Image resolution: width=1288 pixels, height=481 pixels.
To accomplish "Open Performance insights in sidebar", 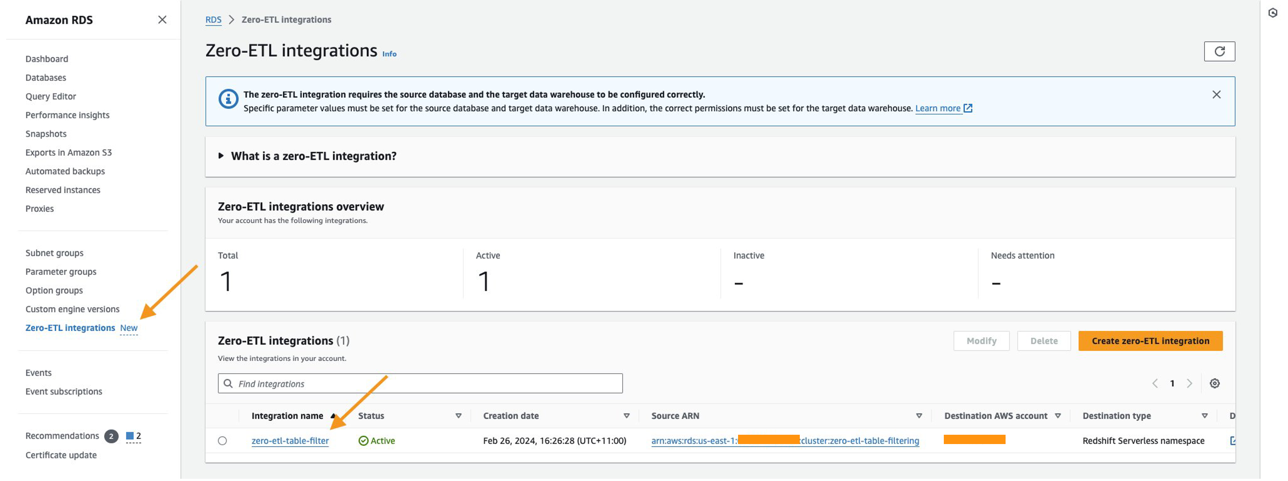I will 67,115.
